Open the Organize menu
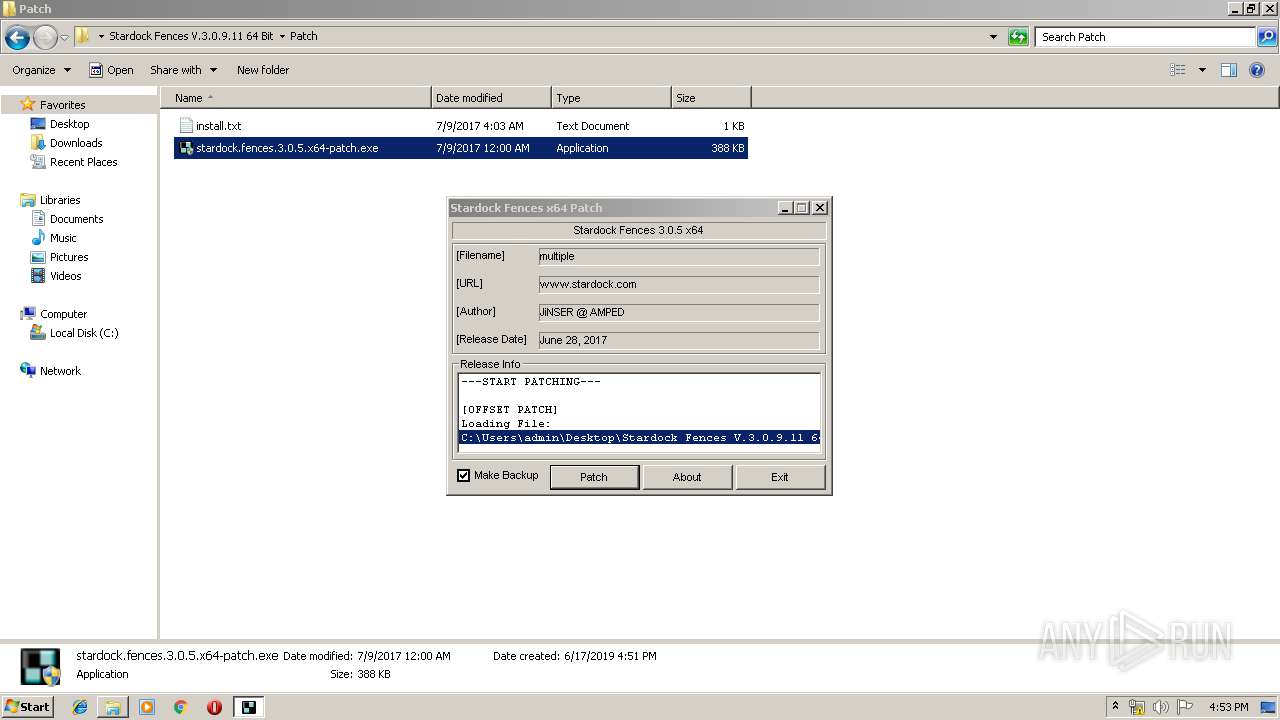 41,70
